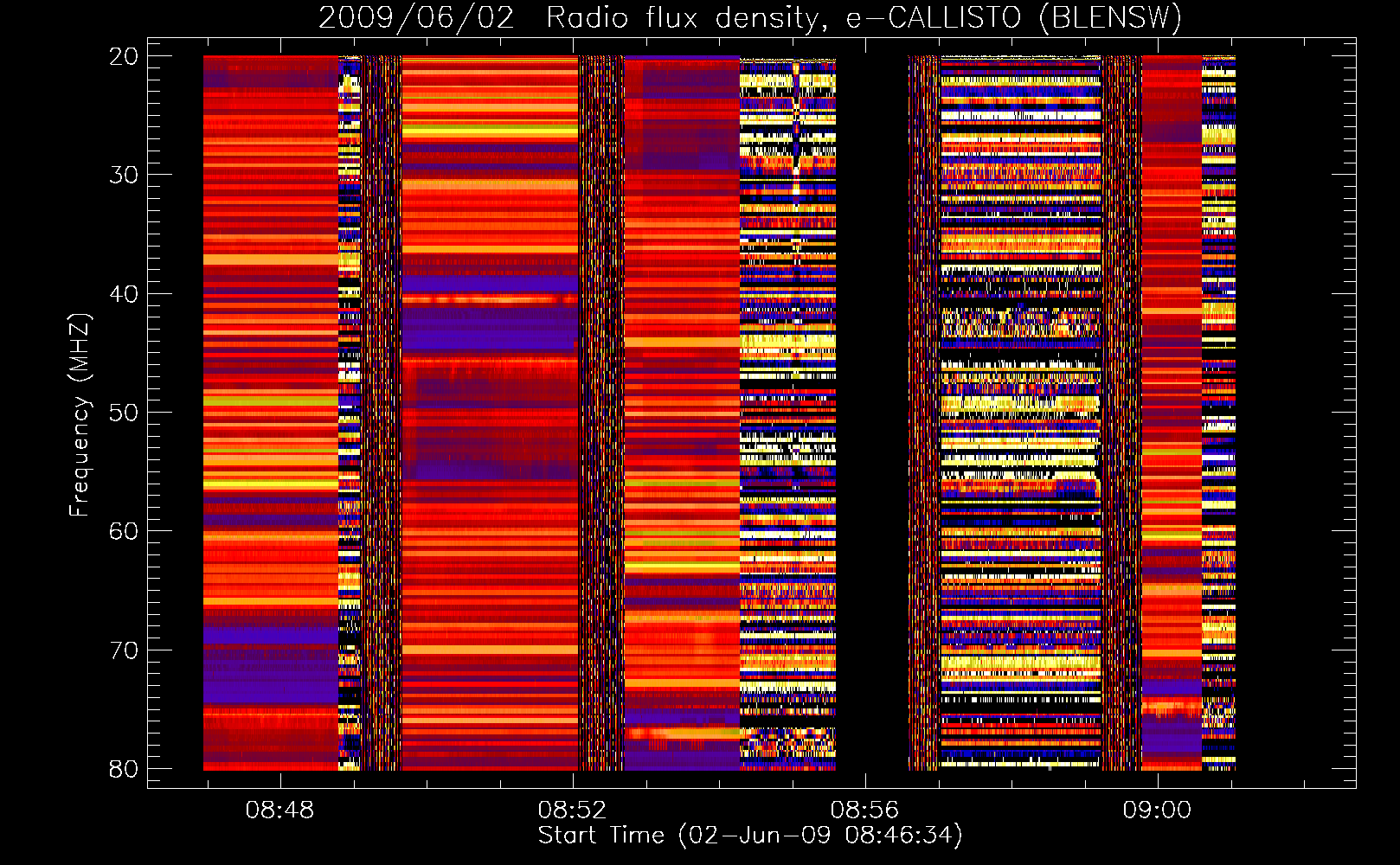Viewport: 1400px width, 865px height.
Task: Click the 09:00 time tick label
Action: [x=1157, y=811]
